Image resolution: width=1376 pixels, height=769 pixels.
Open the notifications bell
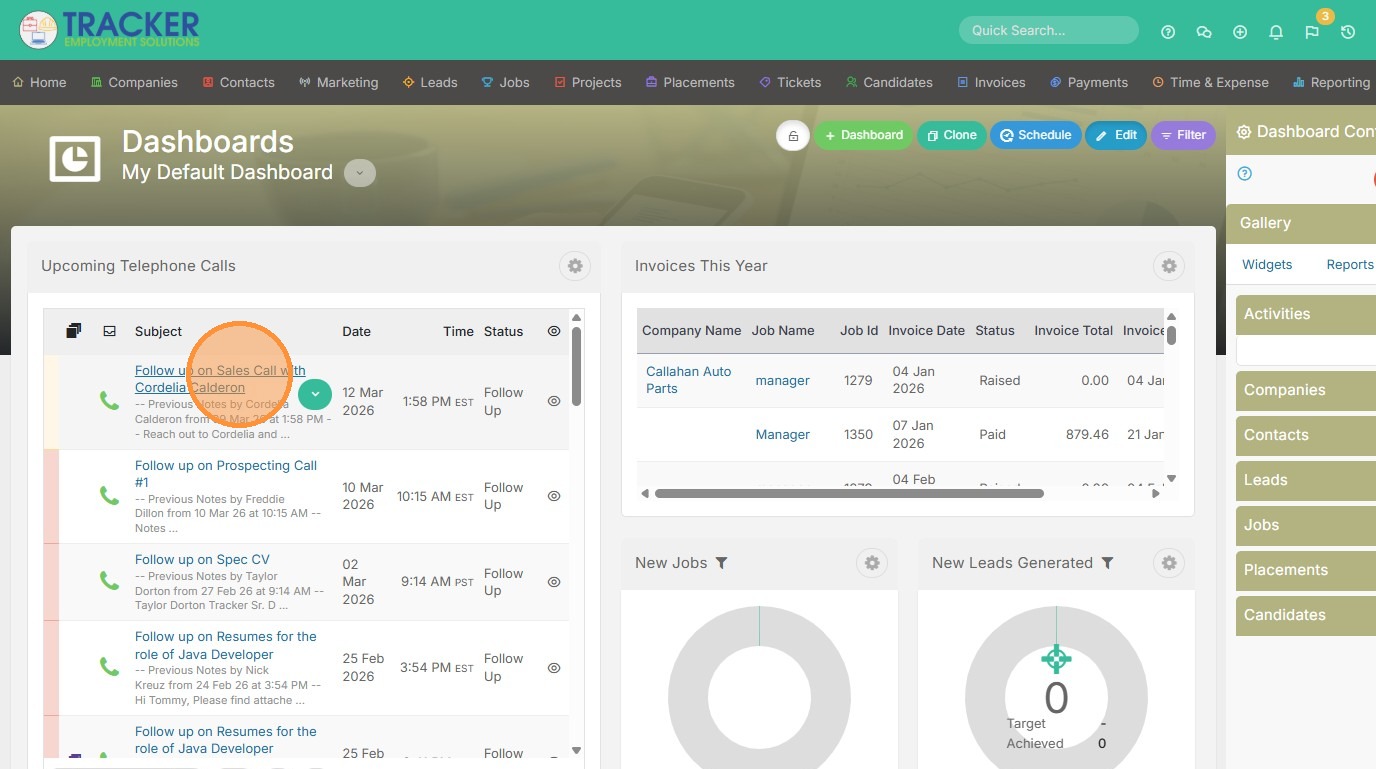[x=1276, y=32]
